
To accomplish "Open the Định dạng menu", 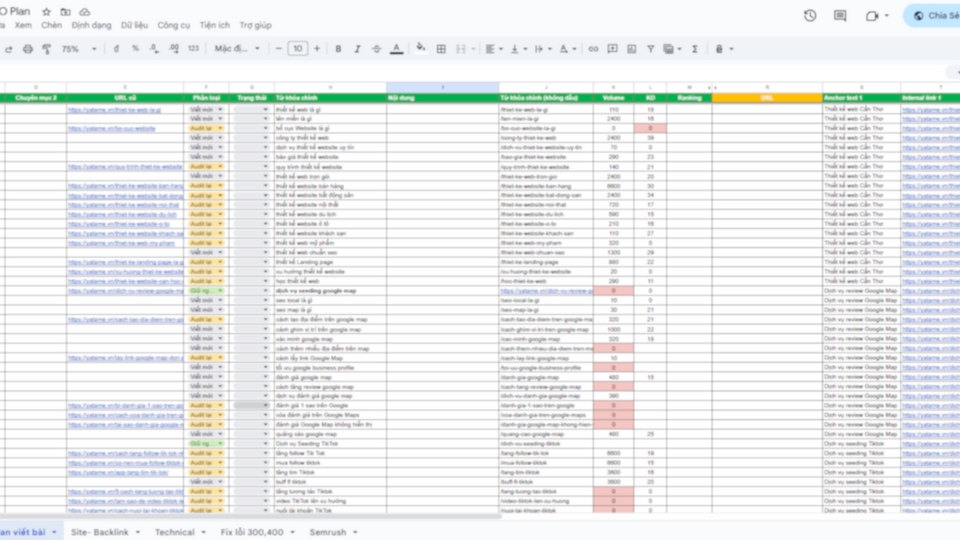I will [92, 25].
